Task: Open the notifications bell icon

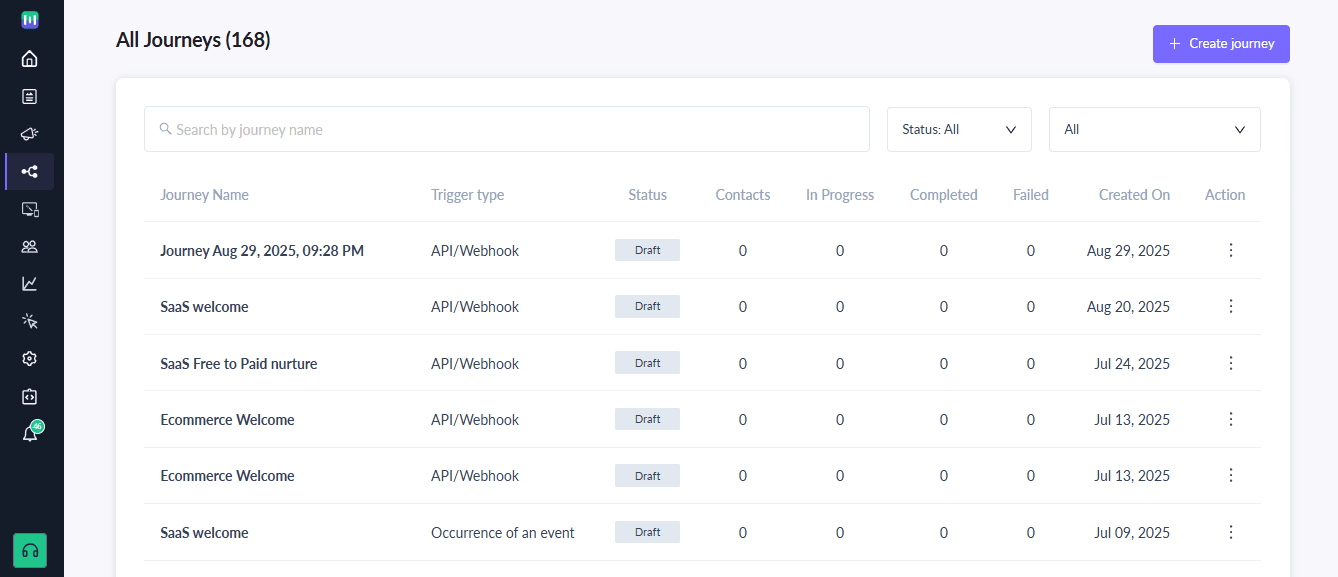Action: (30, 434)
